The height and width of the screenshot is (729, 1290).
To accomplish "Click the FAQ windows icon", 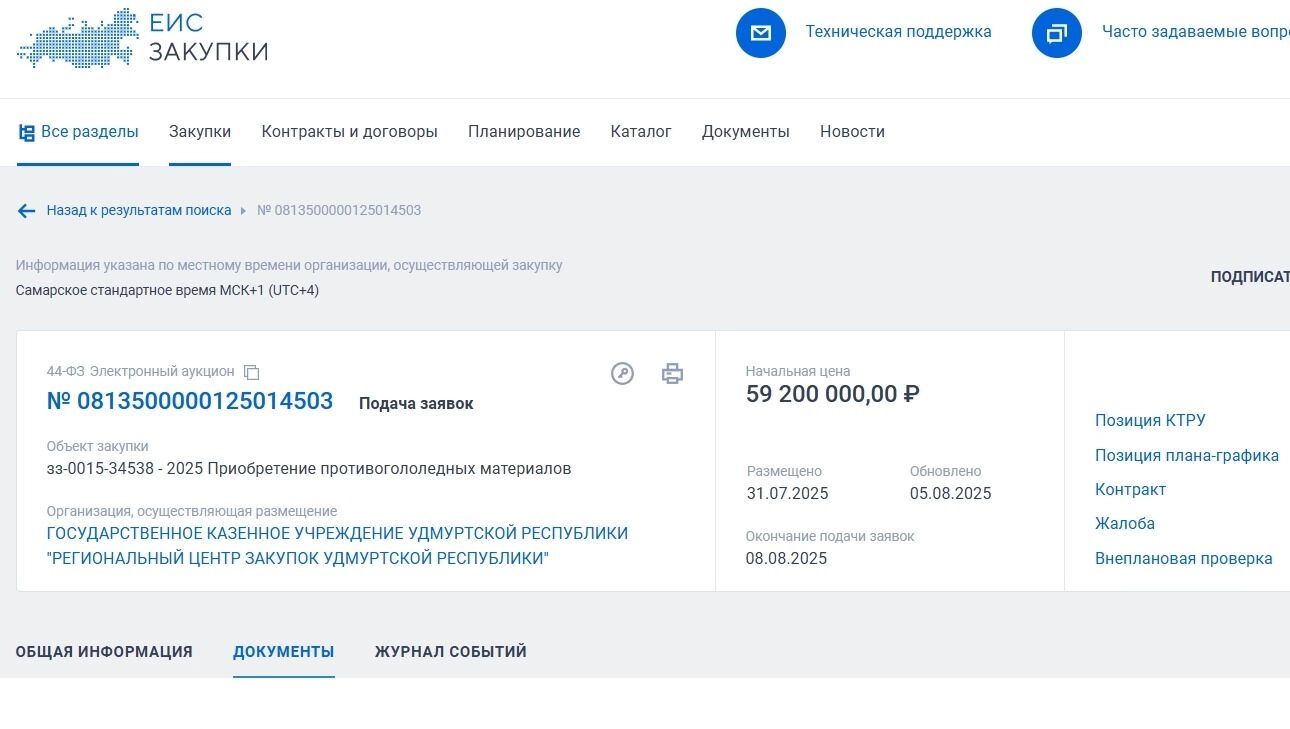I will tap(1057, 33).
